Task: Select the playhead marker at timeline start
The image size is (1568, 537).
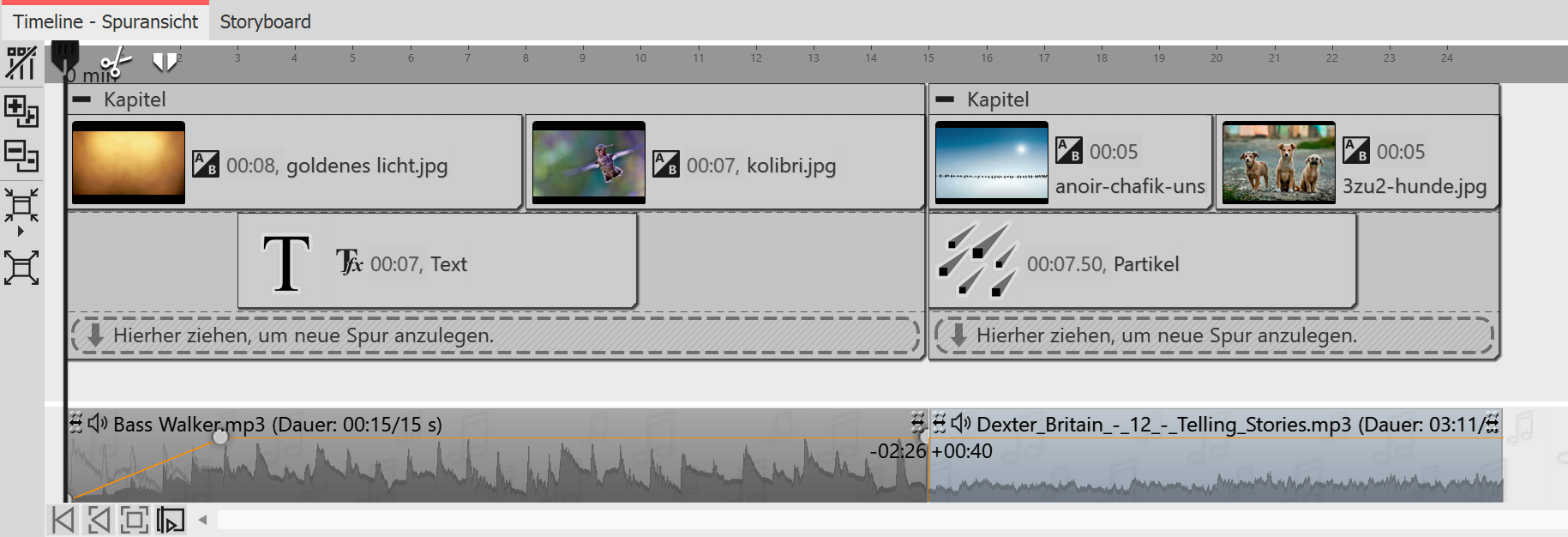Action: click(x=65, y=57)
